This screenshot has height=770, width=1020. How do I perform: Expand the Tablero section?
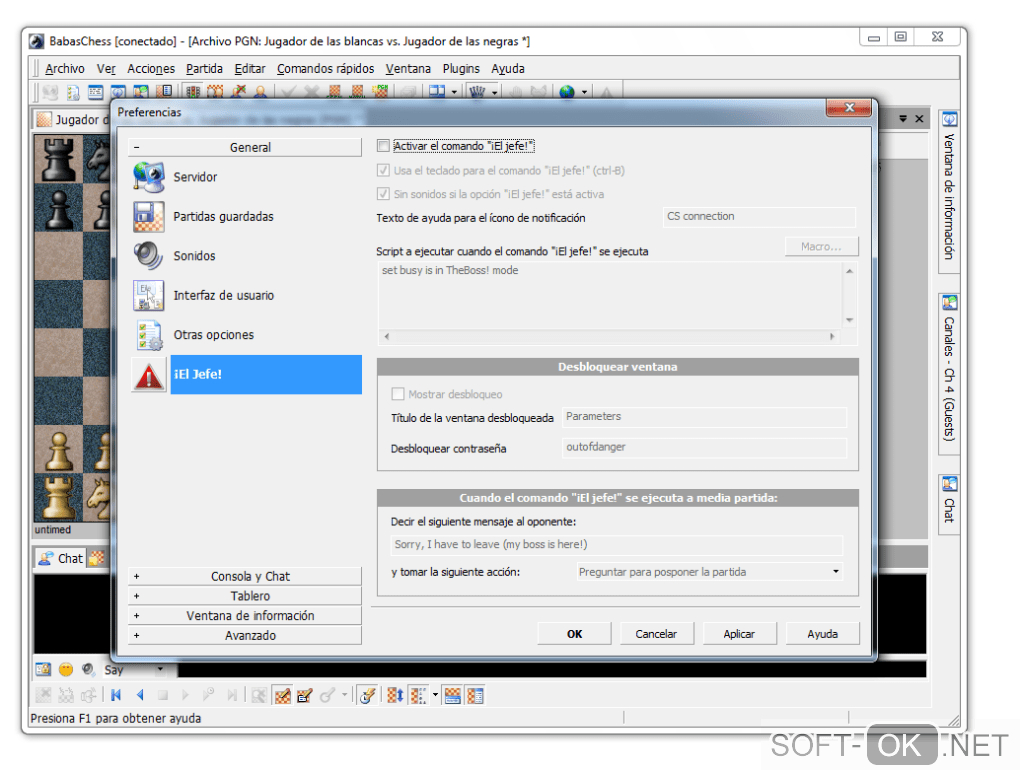coord(245,596)
